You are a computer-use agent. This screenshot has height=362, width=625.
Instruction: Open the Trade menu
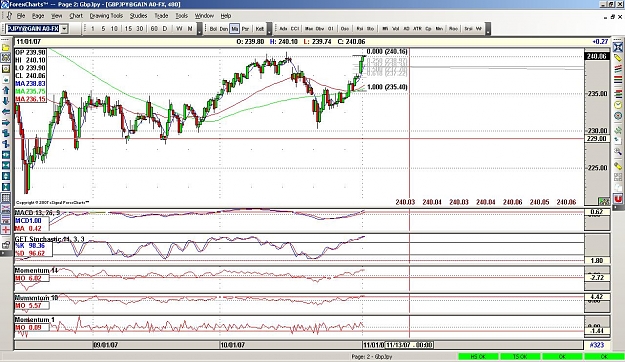161,16
